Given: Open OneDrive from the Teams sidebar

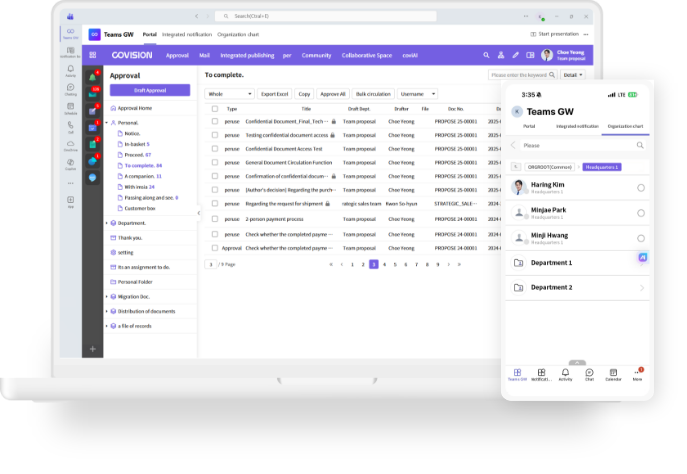Looking at the screenshot, I should tap(71, 145).
